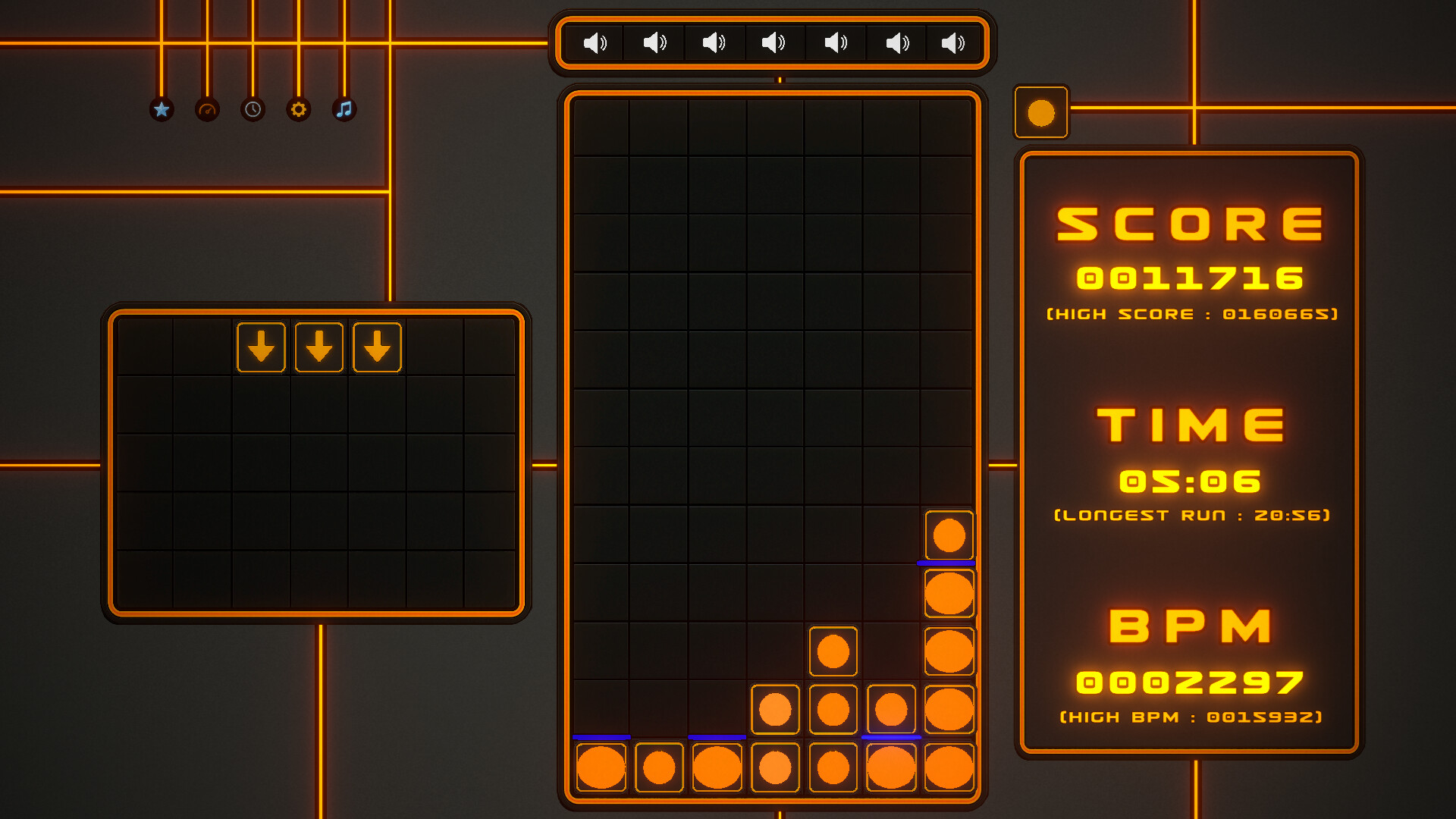Select the single orange block in the middle column
This screenshot has height=819, width=1456.
832,650
